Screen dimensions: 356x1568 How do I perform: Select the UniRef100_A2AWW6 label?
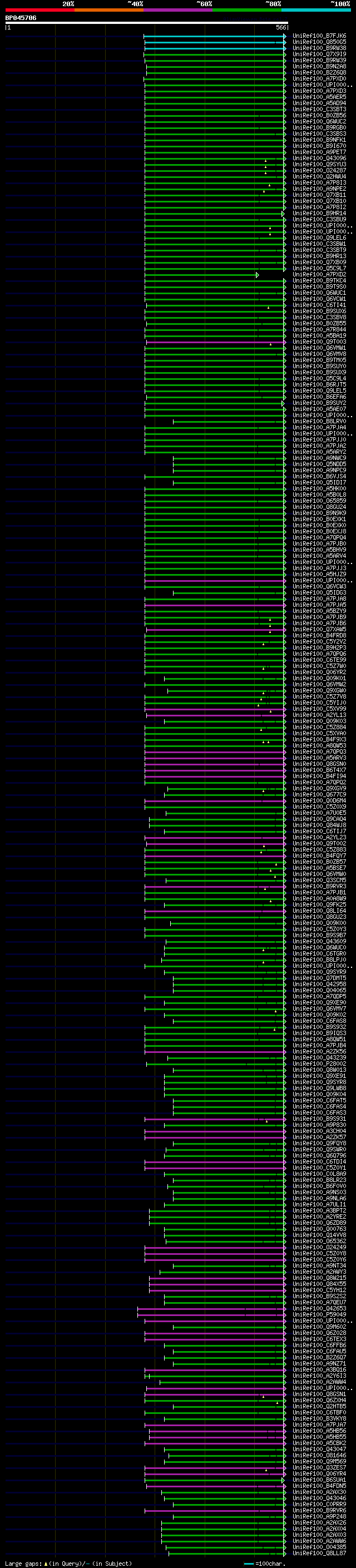point(319,1541)
